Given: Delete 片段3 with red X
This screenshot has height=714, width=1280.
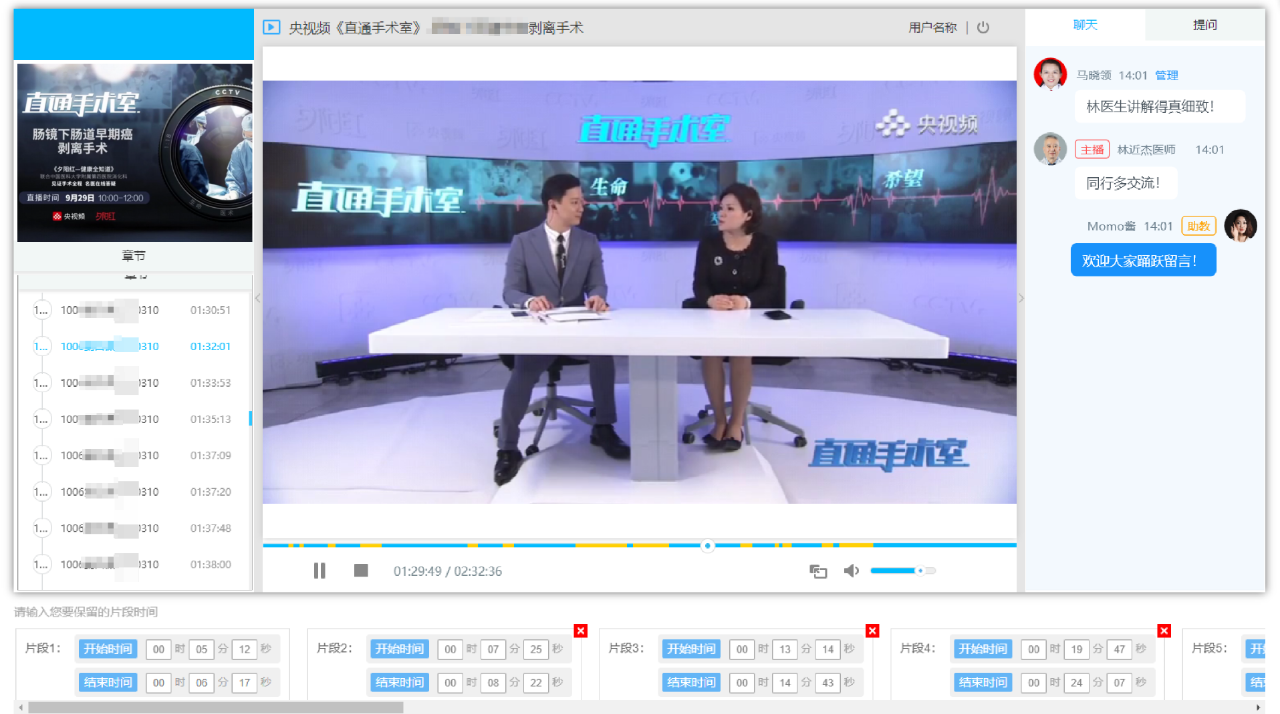Looking at the screenshot, I should (872, 630).
